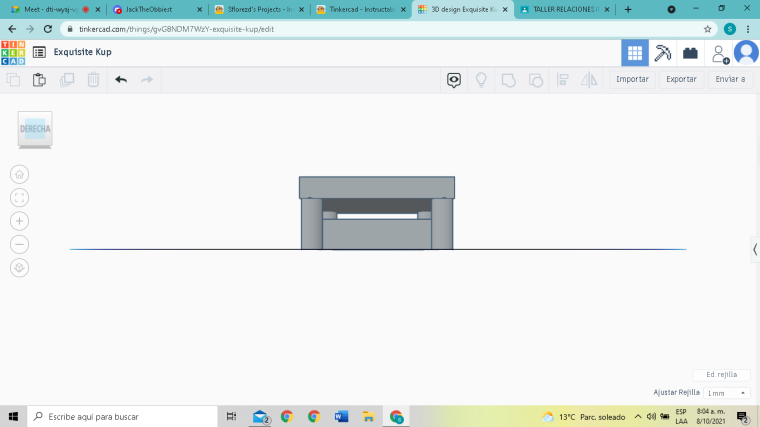Click the Mirror flip icon
Image resolution: width=760 pixels, height=427 pixels.
tap(589, 80)
